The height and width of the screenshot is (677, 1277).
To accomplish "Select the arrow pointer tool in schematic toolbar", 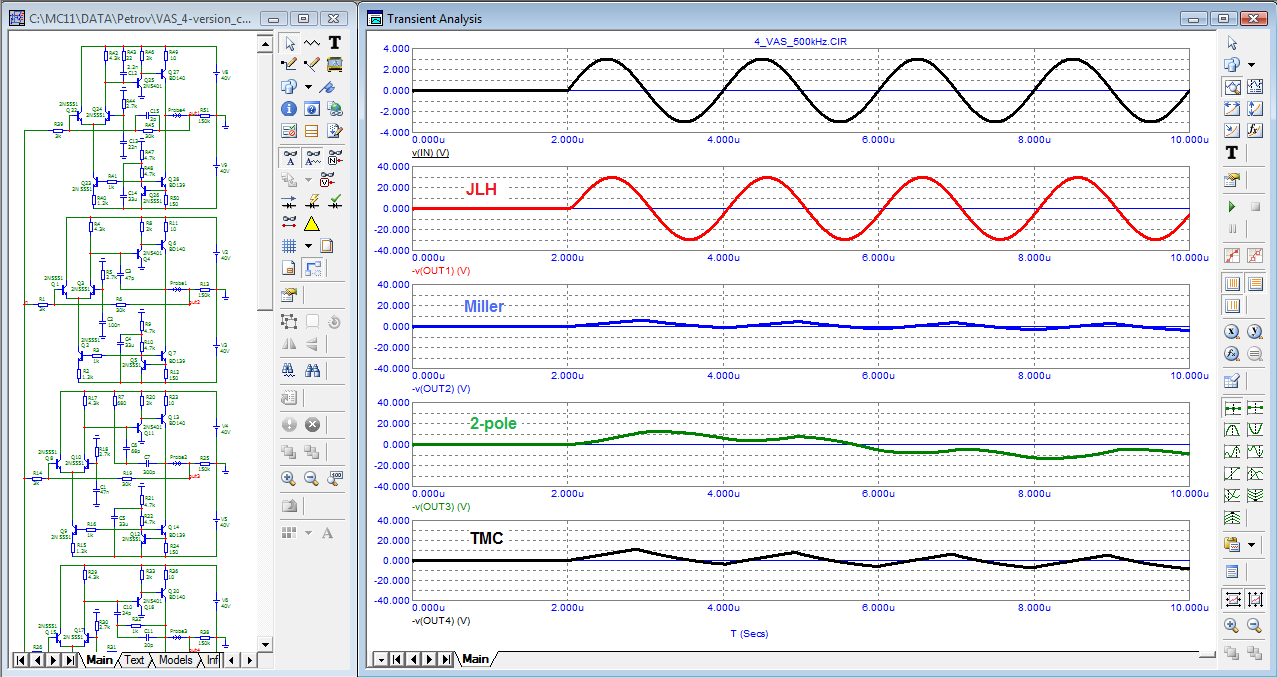I will pyautogui.click(x=289, y=43).
